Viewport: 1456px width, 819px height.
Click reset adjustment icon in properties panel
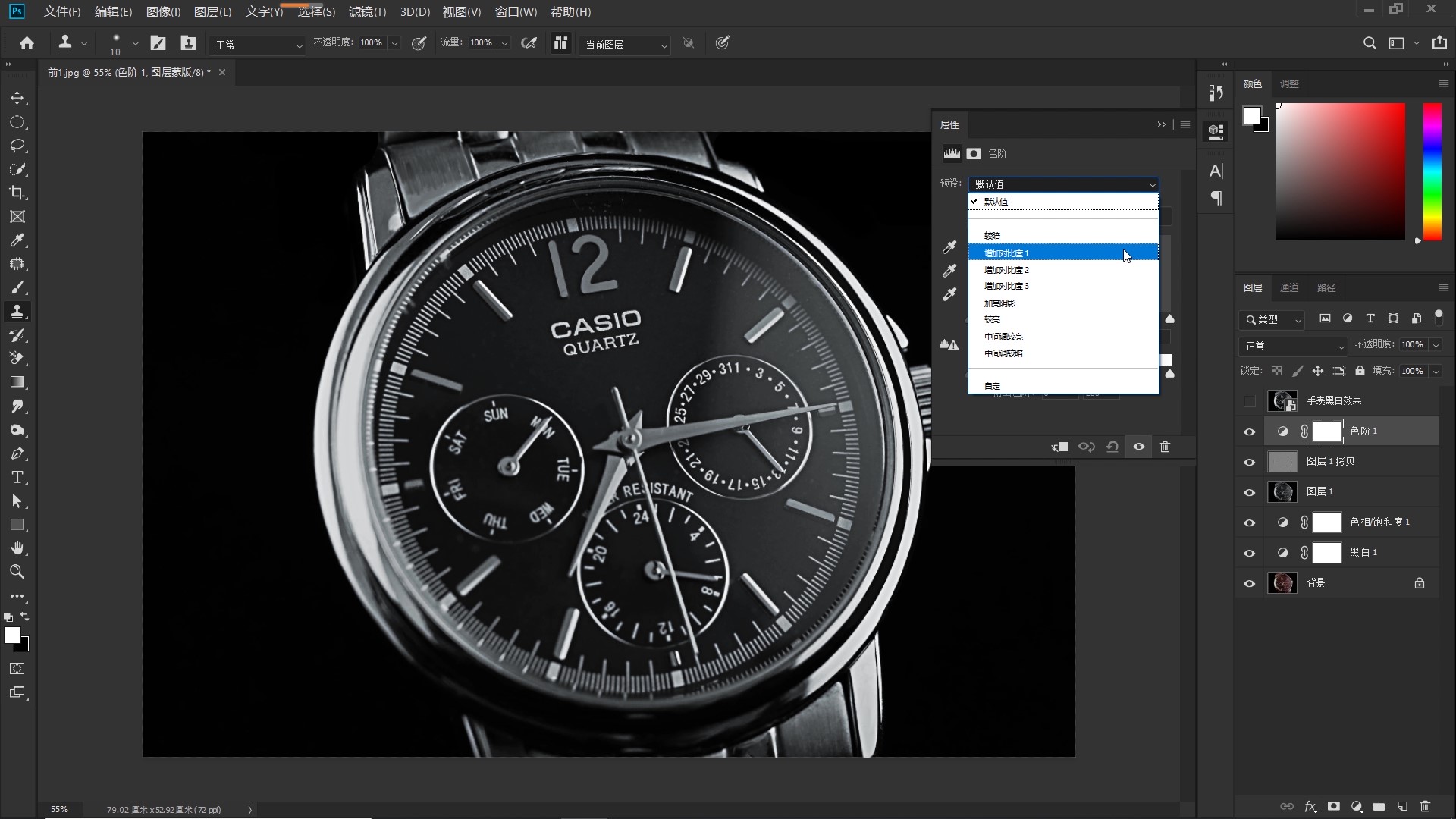1112,447
